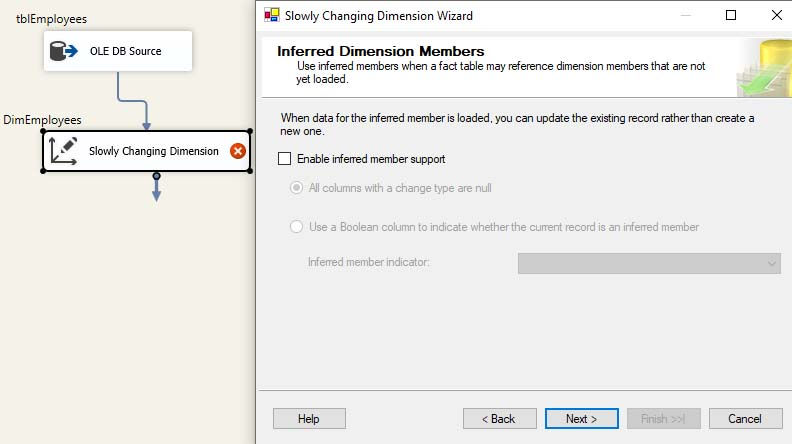
Task: Click the tblEmployees annotation label
Action: (52, 19)
